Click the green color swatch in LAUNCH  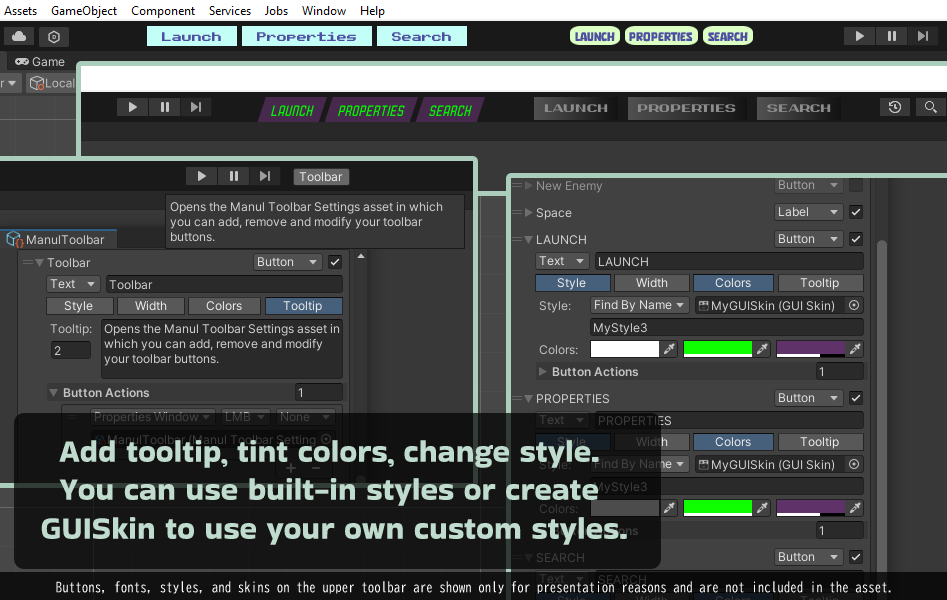pyautogui.click(x=717, y=349)
